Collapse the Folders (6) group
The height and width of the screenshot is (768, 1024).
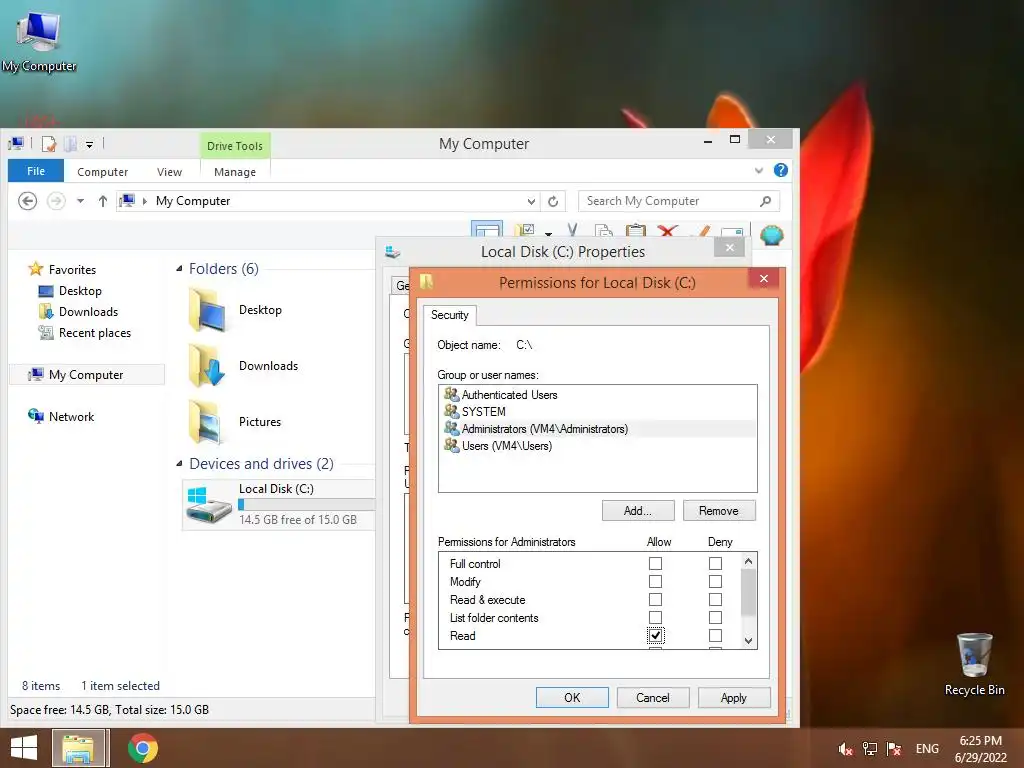[179, 269]
